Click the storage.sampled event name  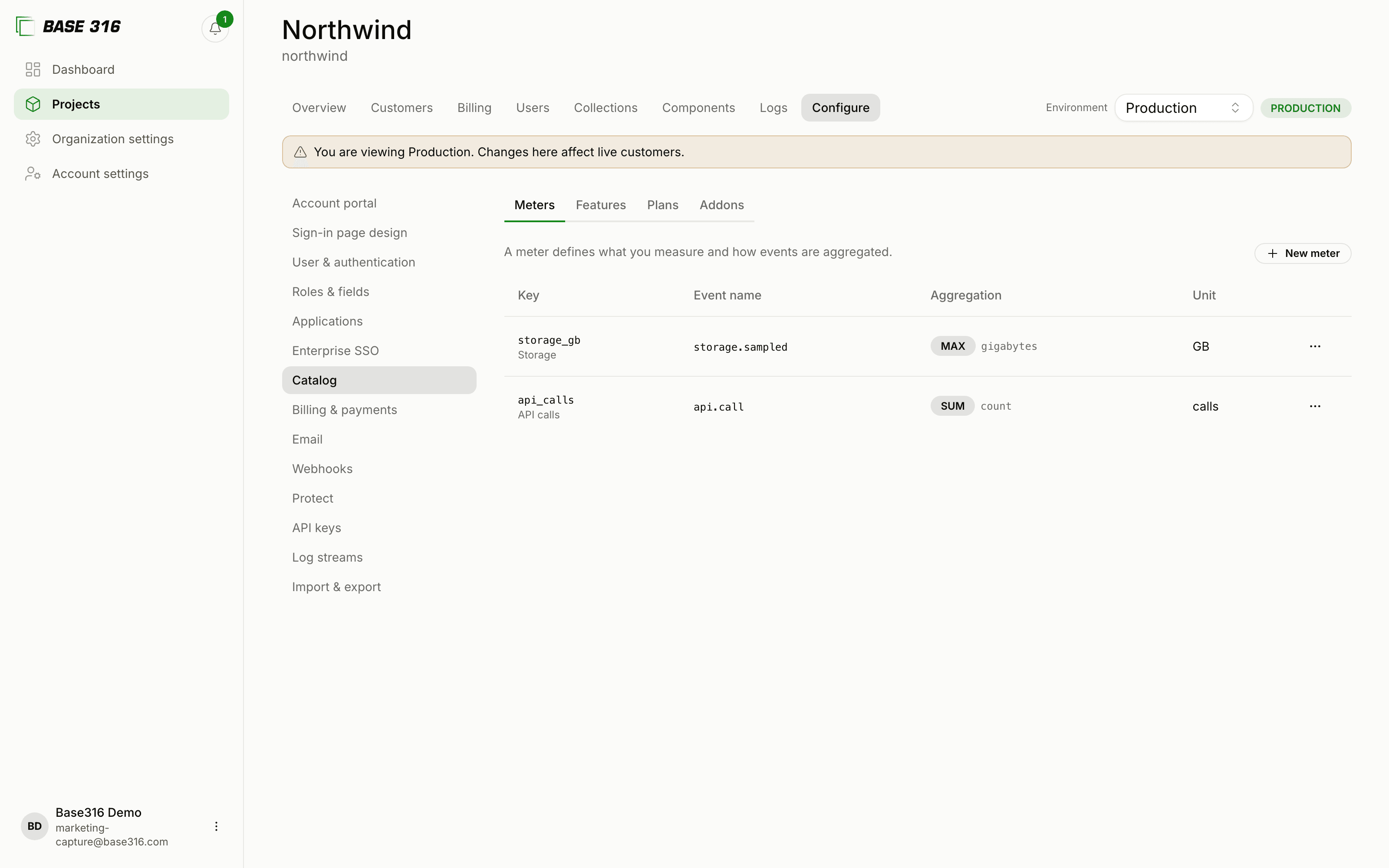coord(741,347)
